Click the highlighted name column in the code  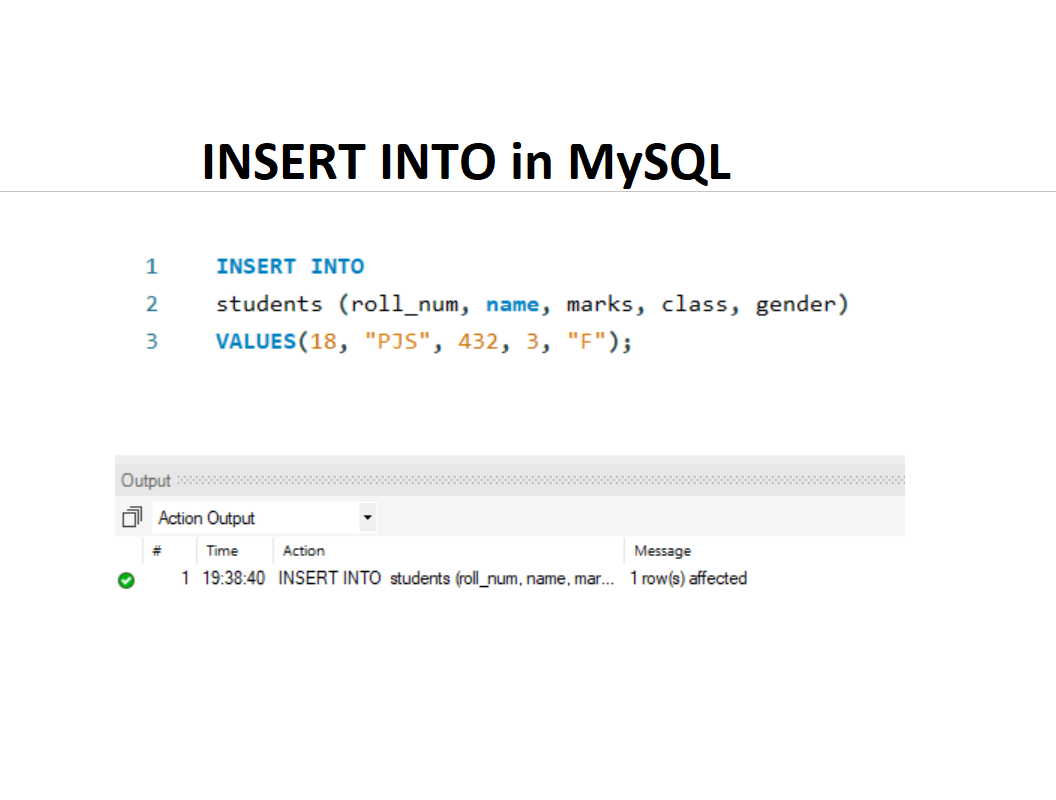pos(512,304)
